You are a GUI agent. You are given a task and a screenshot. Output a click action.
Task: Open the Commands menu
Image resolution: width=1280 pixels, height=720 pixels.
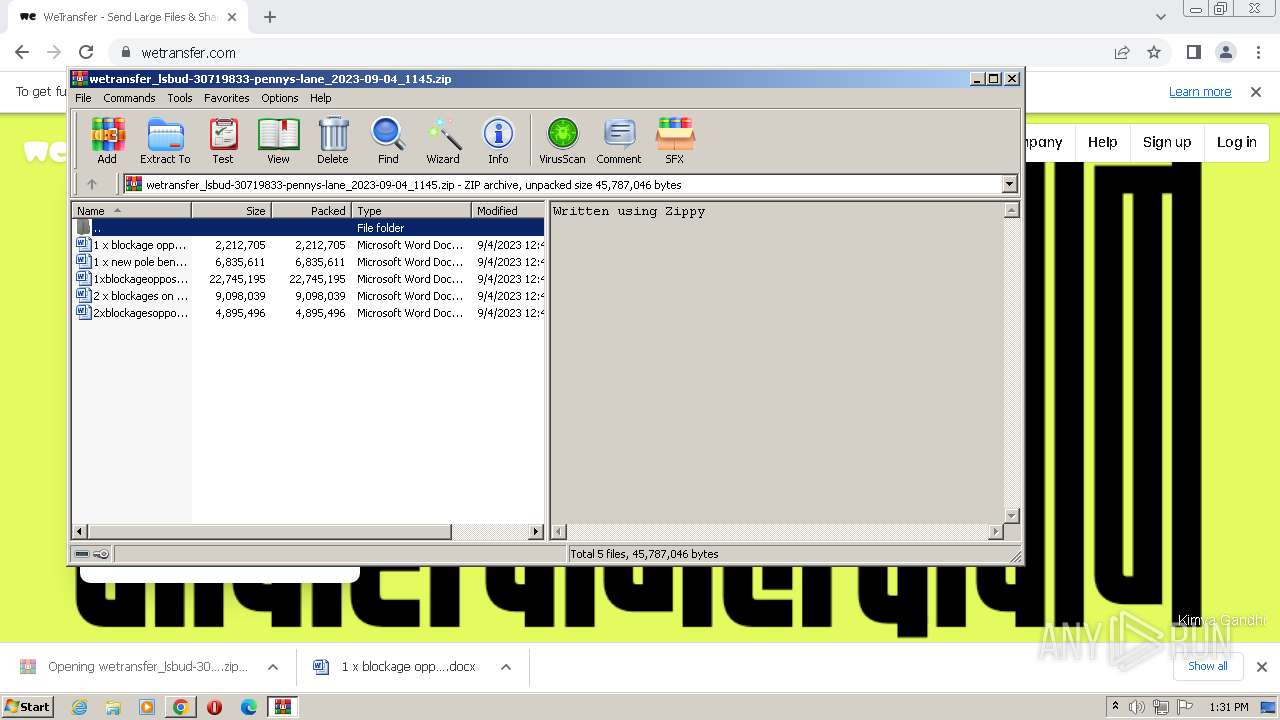(x=129, y=98)
